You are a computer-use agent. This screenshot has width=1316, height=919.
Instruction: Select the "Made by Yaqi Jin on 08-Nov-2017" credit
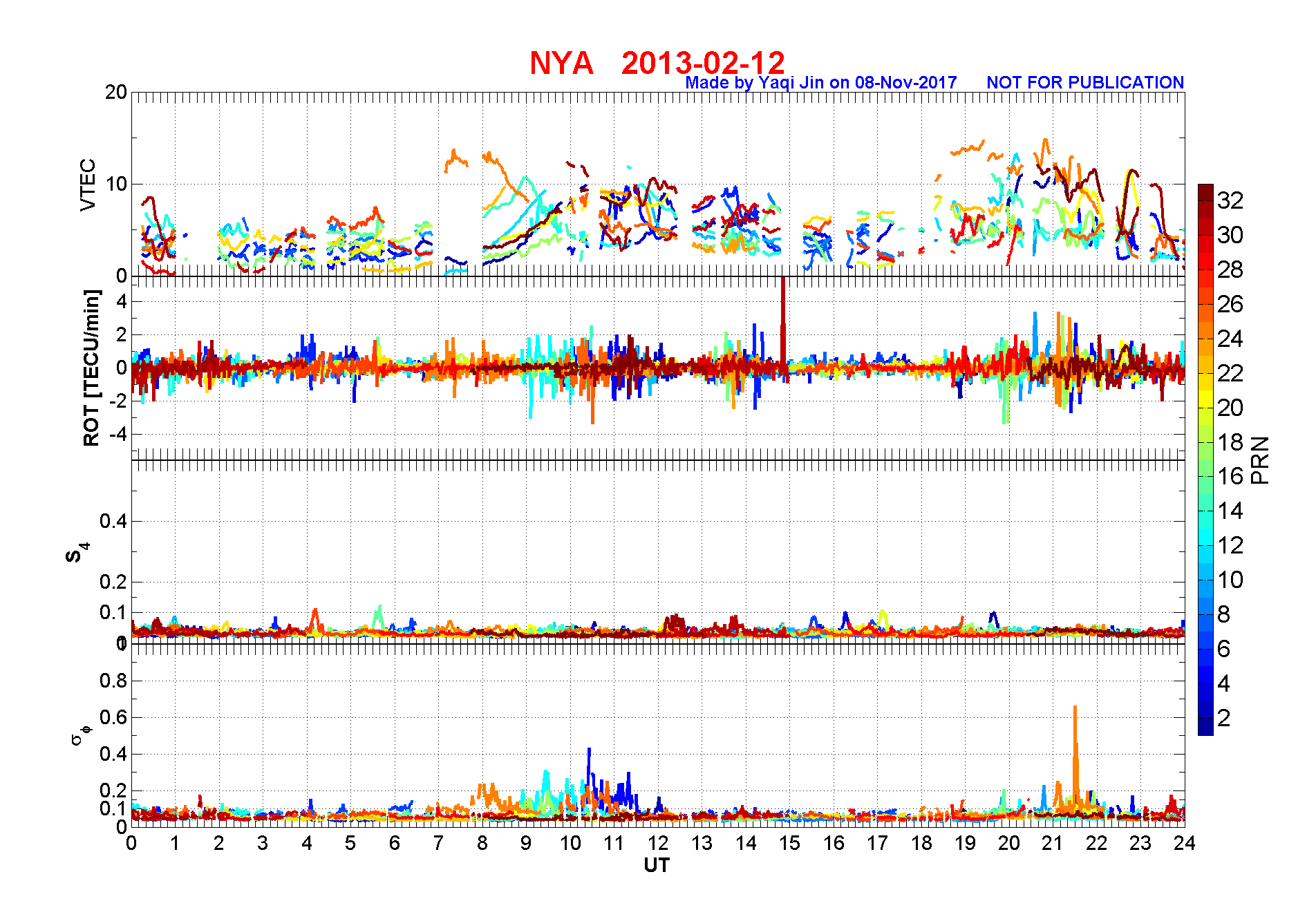(x=821, y=83)
